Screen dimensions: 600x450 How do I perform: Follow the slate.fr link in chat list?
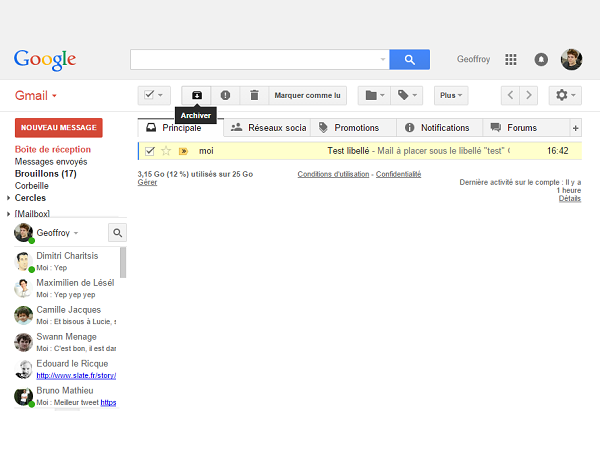click(76, 376)
